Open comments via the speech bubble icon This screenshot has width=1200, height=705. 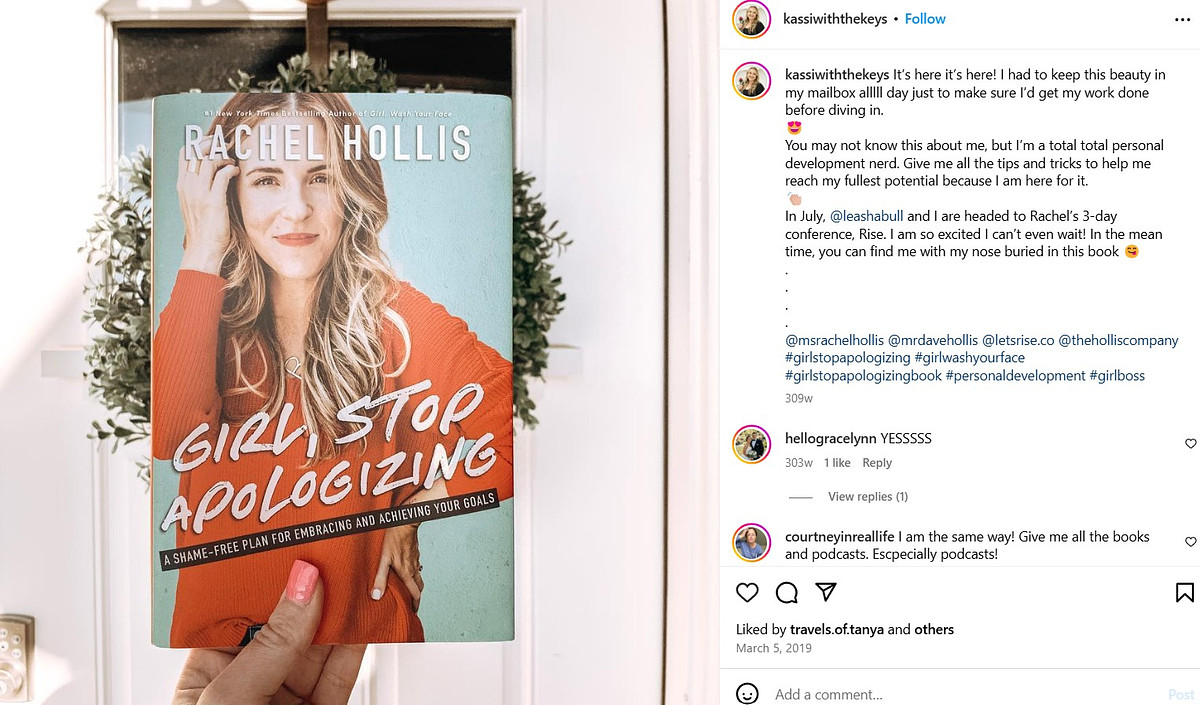coord(787,592)
